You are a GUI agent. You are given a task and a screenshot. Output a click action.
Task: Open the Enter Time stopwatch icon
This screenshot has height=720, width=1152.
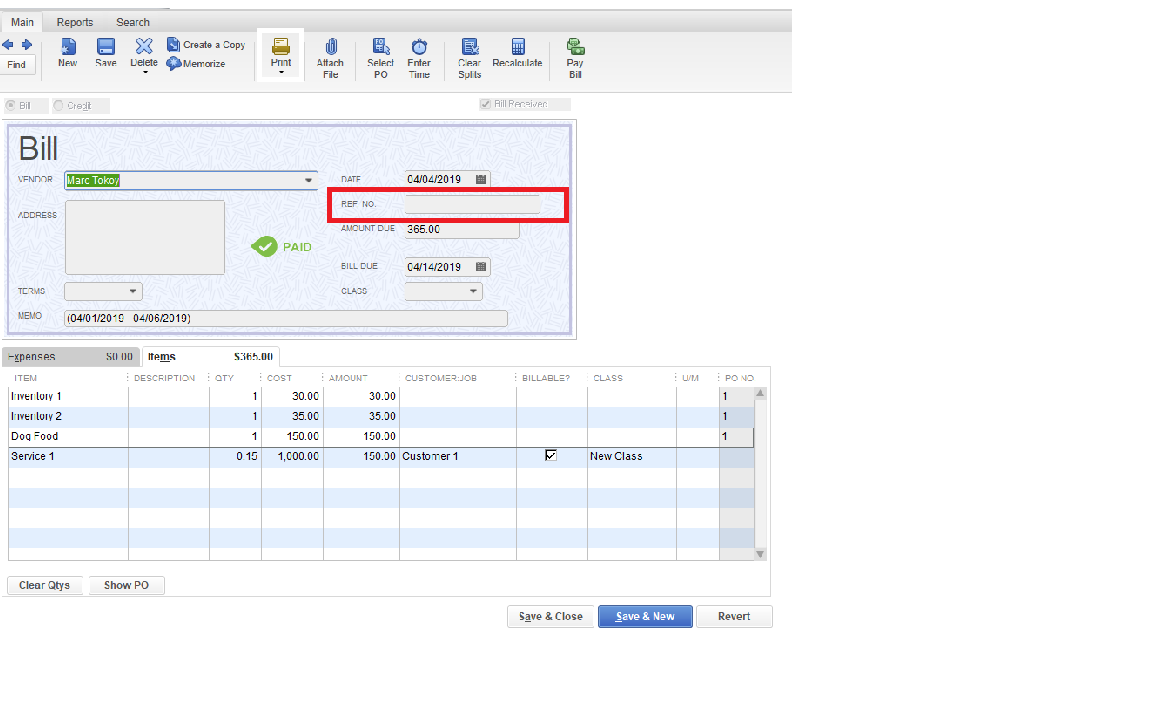click(x=419, y=47)
